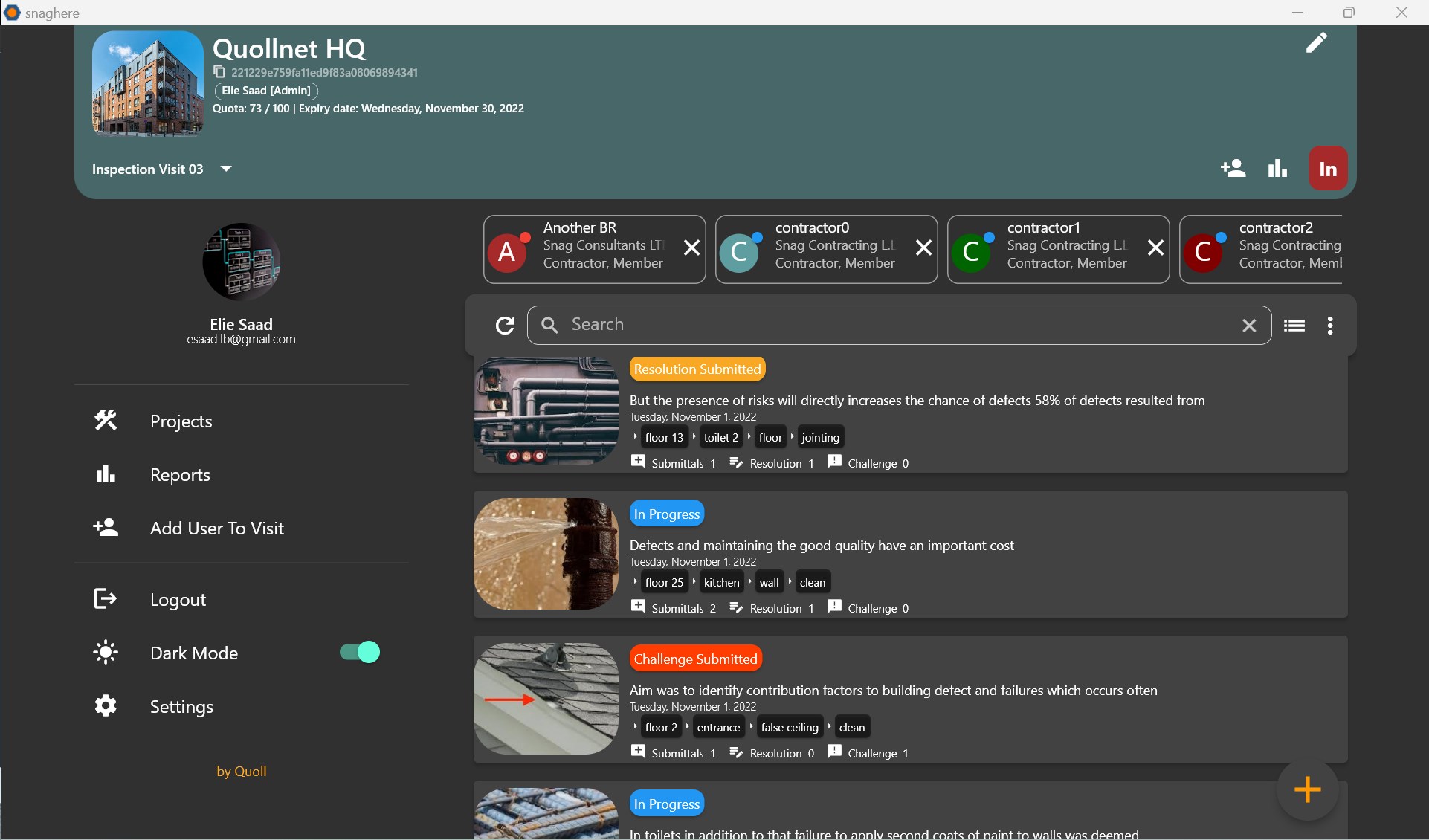This screenshot has width=1429, height=840.
Task: Copy the project ID with copy icon
Action: tap(219, 72)
